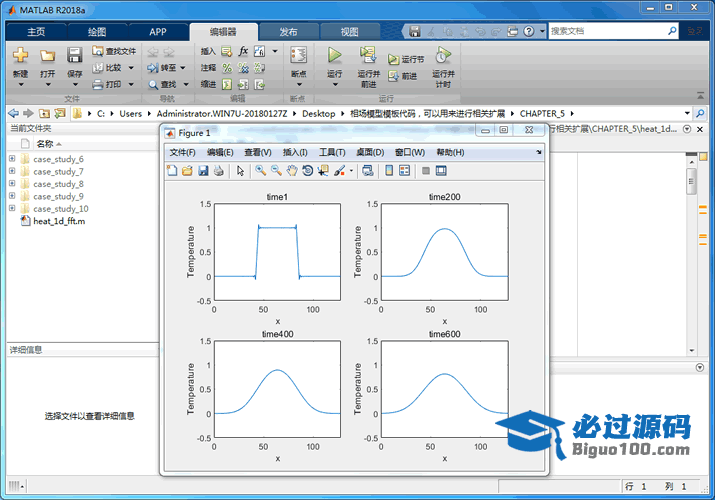Expand the case_study_6 folder
Screen dimensions: 715x500
click(12, 159)
